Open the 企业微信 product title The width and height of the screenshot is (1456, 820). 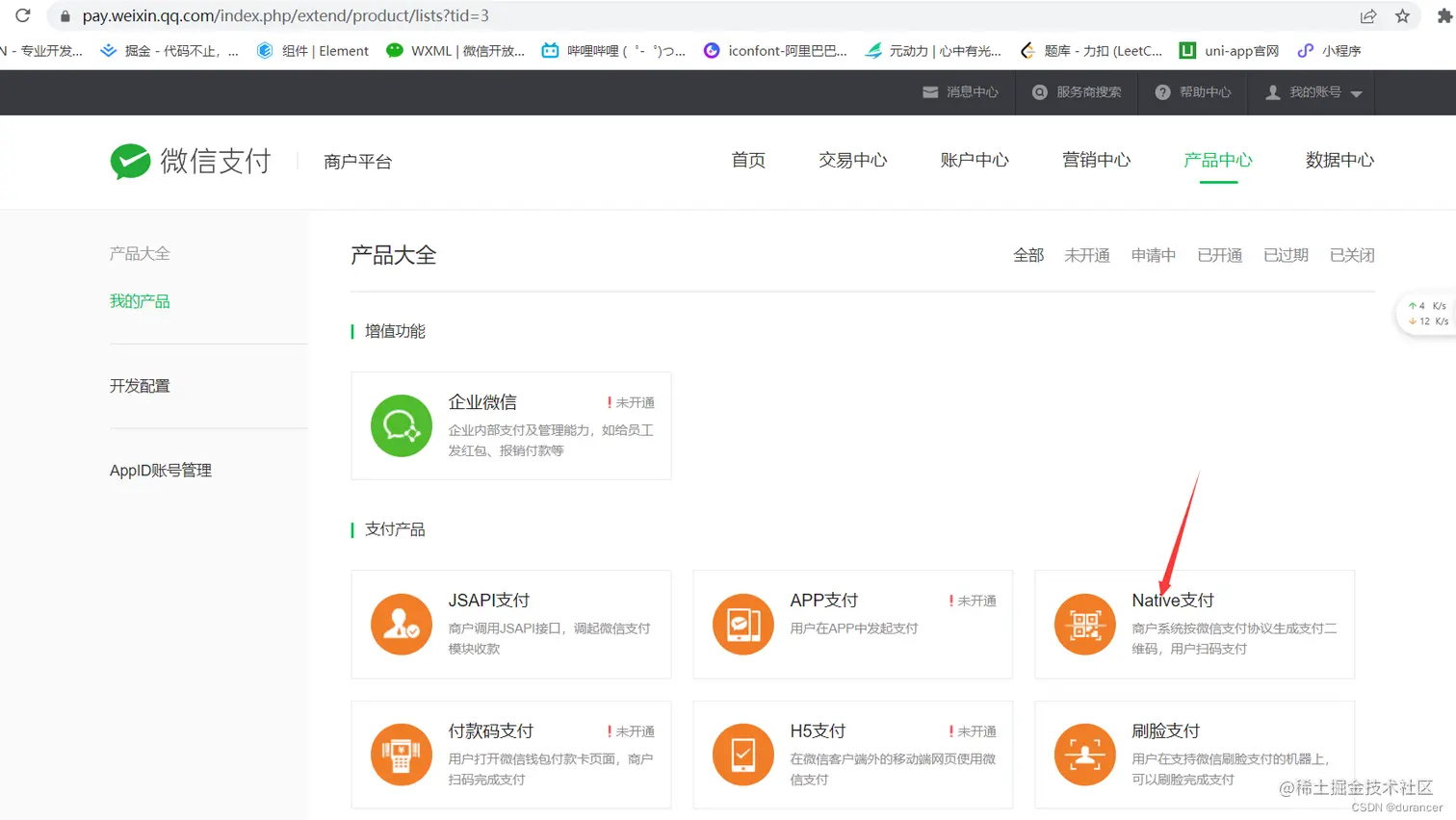tap(482, 402)
